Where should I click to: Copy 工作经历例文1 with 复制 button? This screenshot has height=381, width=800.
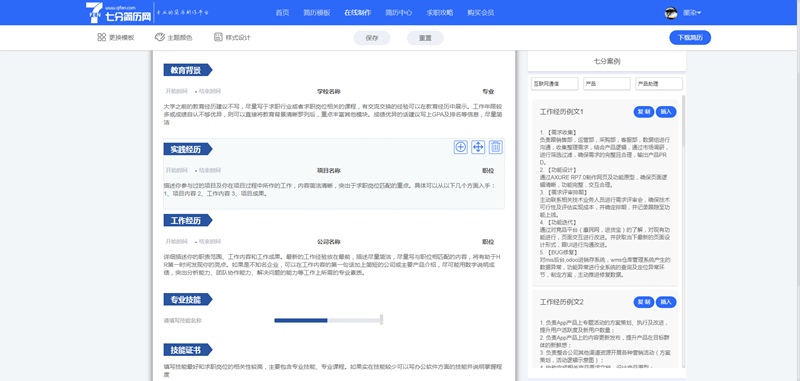point(643,112)
